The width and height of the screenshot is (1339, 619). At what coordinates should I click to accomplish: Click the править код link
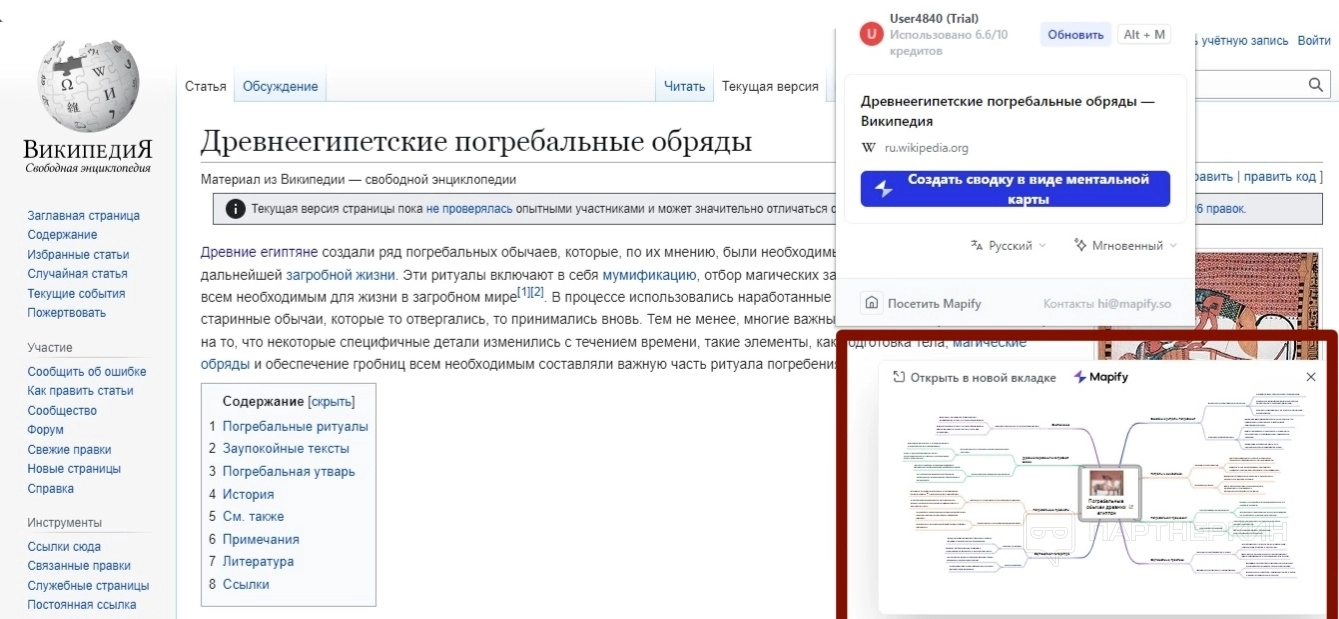(x=1280, y=176)
